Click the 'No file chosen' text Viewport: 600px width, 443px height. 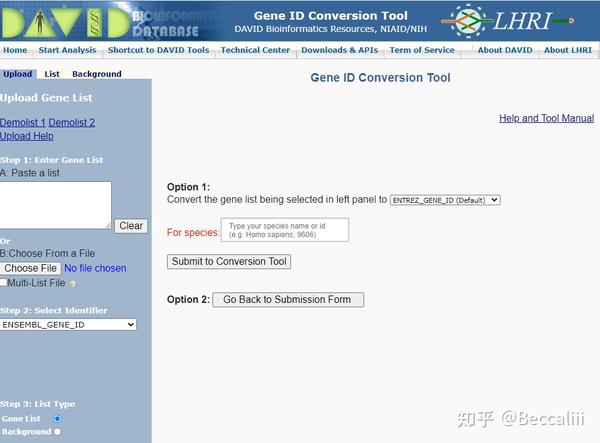pos(95,268)
